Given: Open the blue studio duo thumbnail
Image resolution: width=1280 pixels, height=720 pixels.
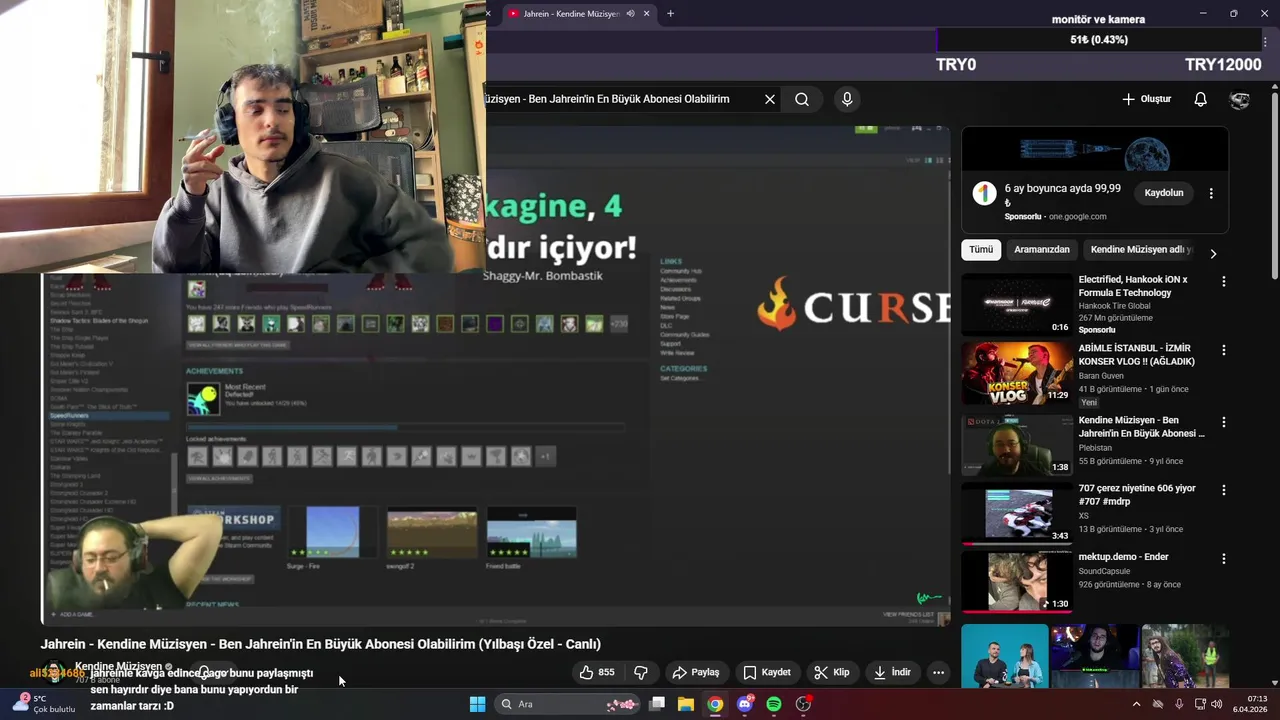Looking at the screenshot, I should [x=1005, y=656].
